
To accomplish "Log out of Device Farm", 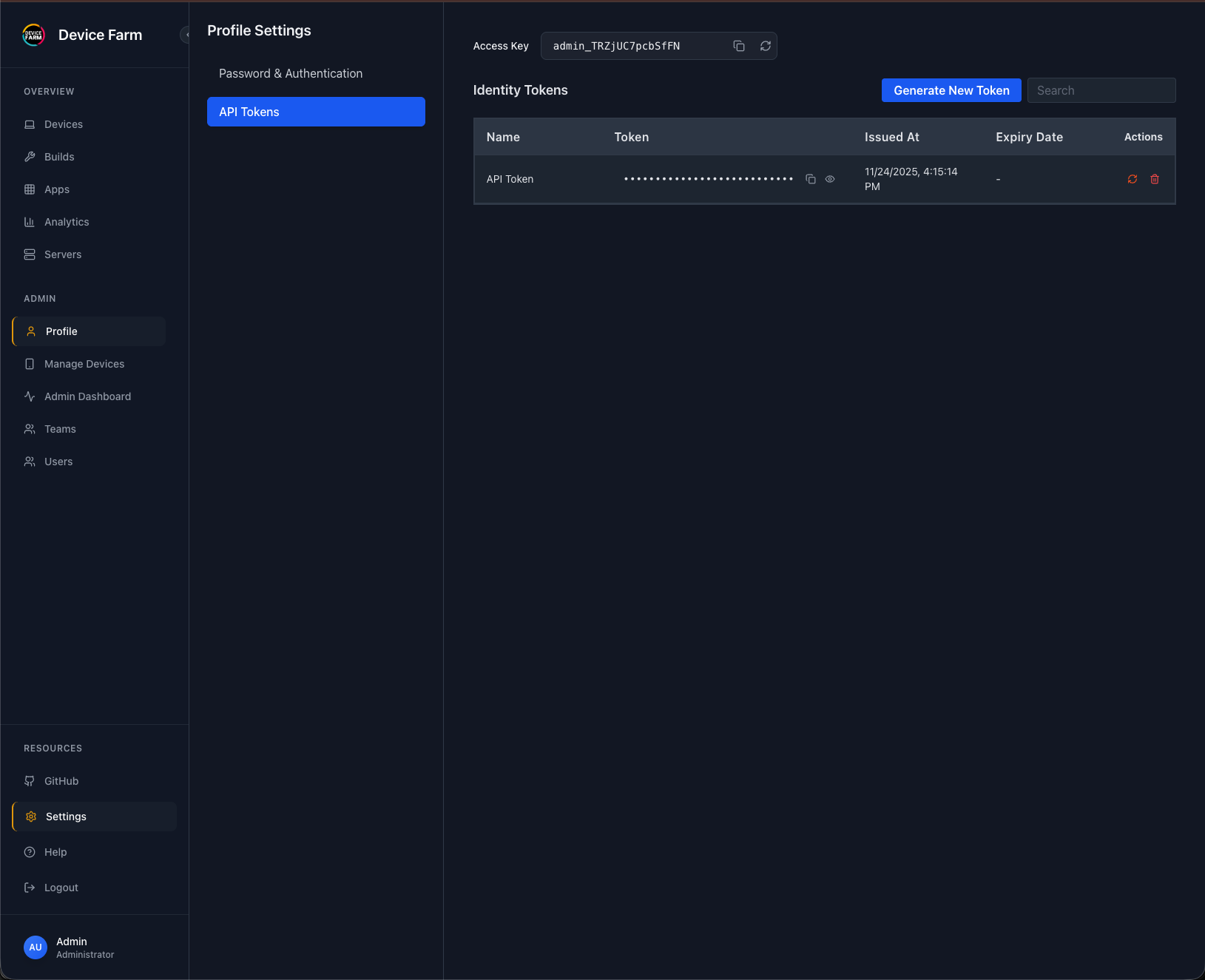I will (x=60, y=887).
